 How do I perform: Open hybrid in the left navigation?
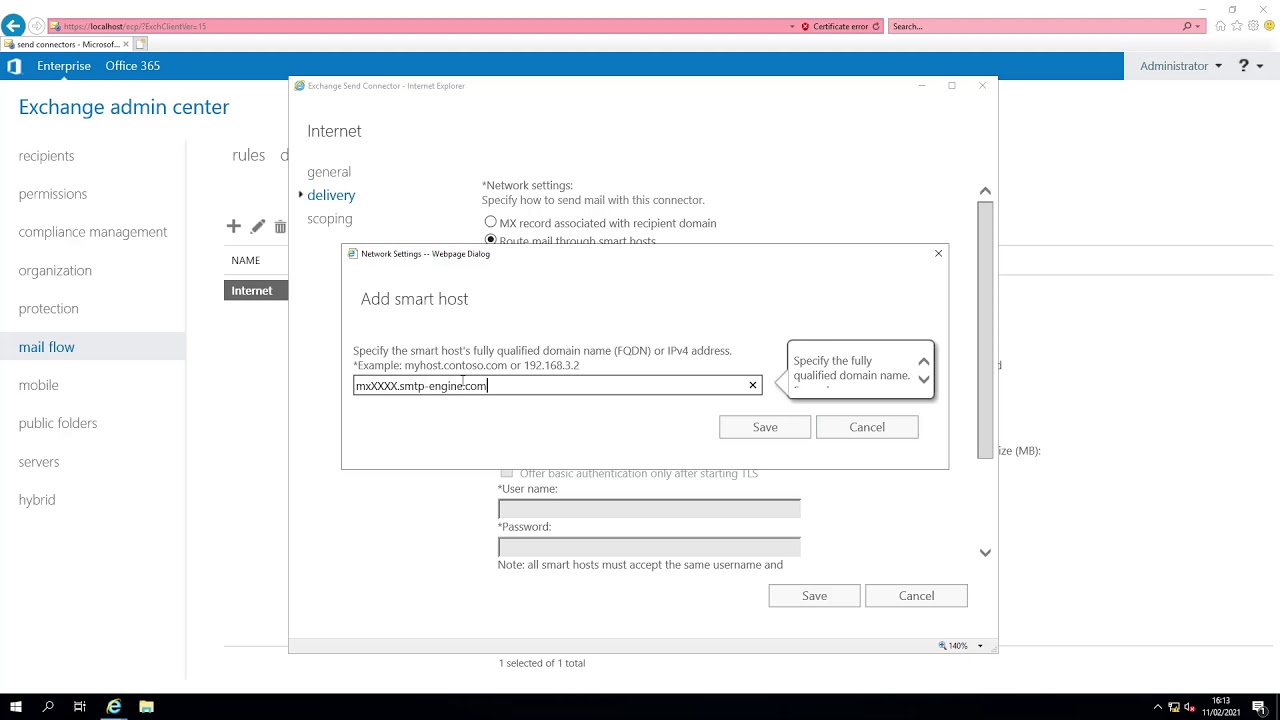pos(37,500)
